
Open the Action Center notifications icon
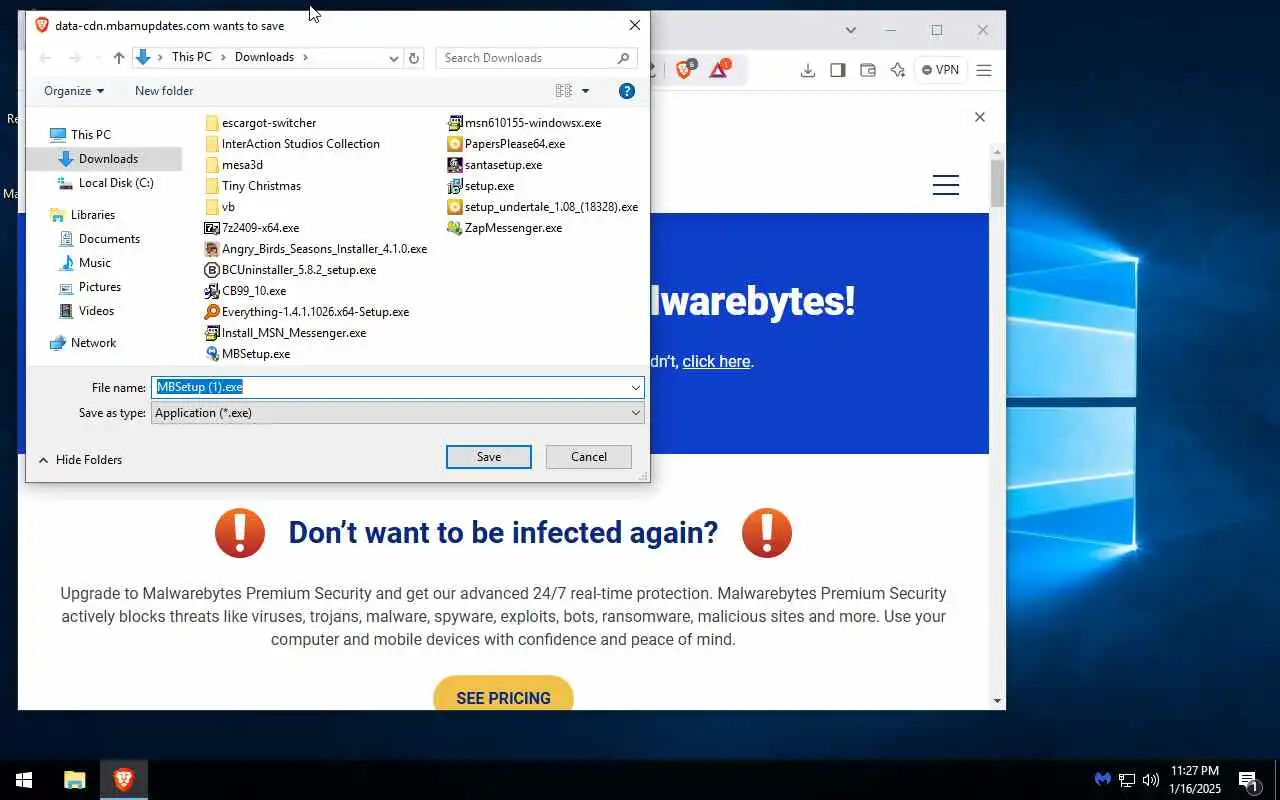[1248, 780]
